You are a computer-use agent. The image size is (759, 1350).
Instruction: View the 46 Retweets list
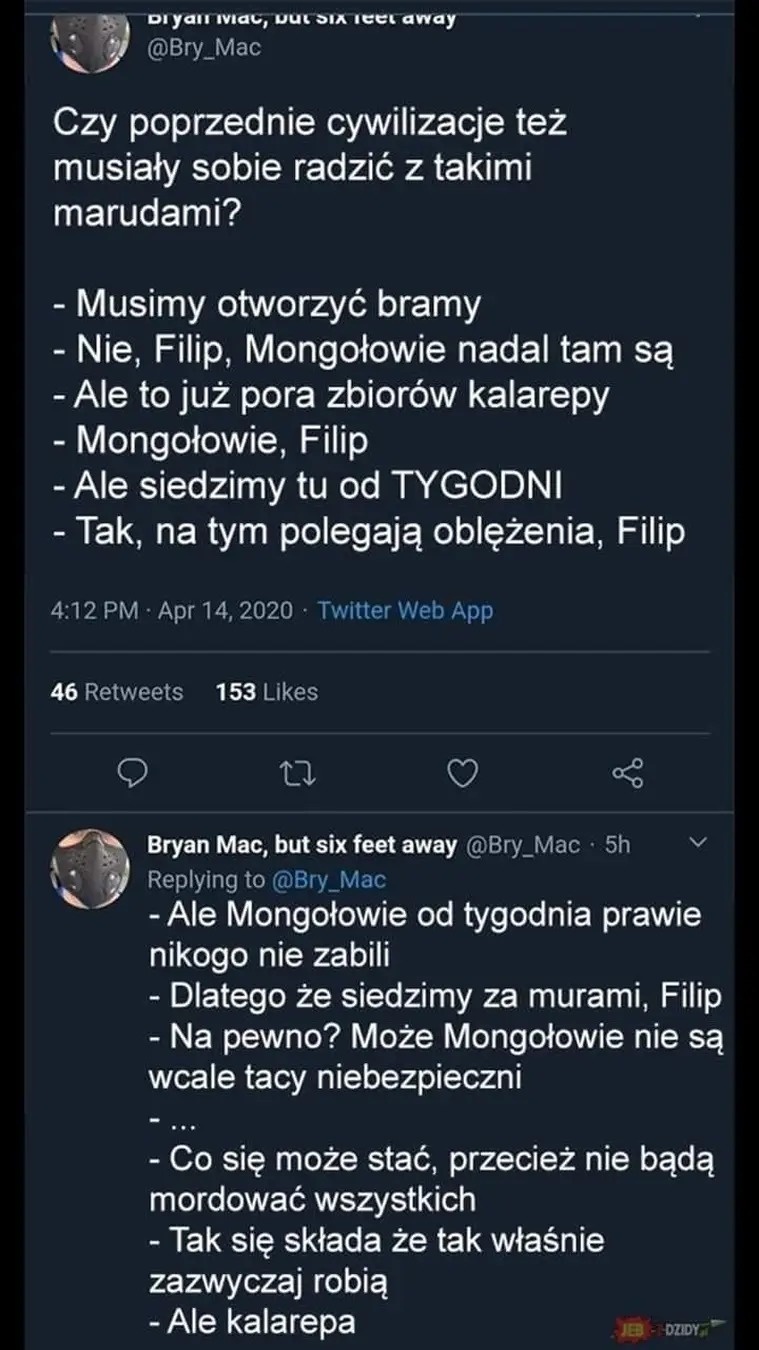tap(117, 691)
